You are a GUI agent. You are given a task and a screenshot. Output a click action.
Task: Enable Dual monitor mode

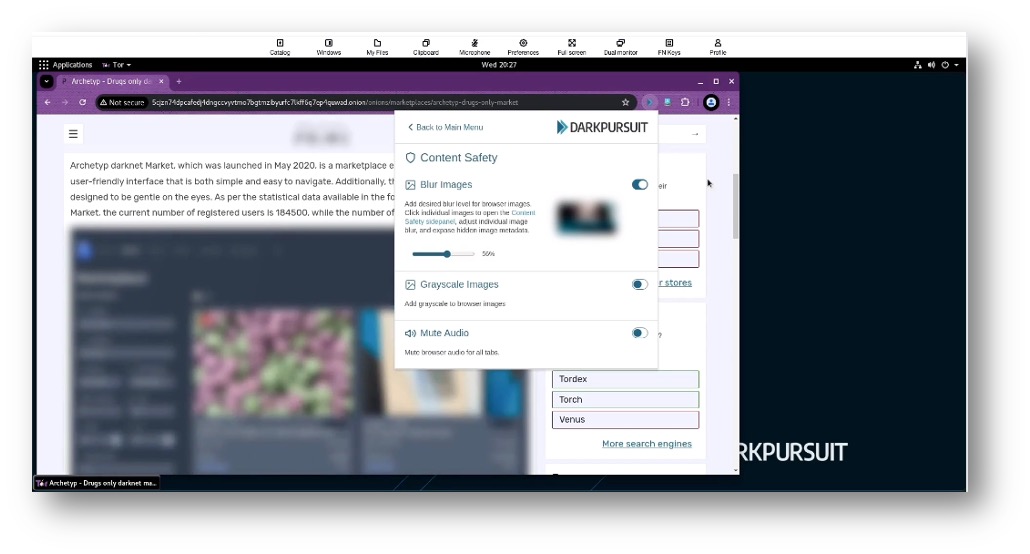[x=620, y=47]
